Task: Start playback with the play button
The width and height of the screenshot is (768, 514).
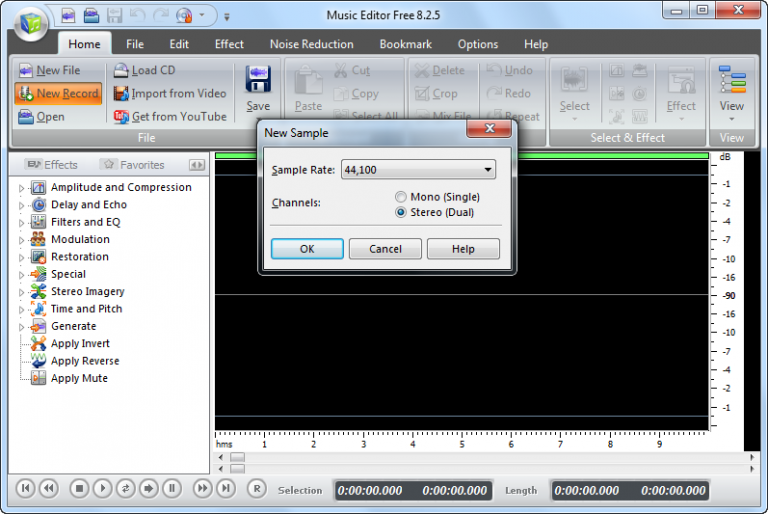Action: (x=102, y=488)
